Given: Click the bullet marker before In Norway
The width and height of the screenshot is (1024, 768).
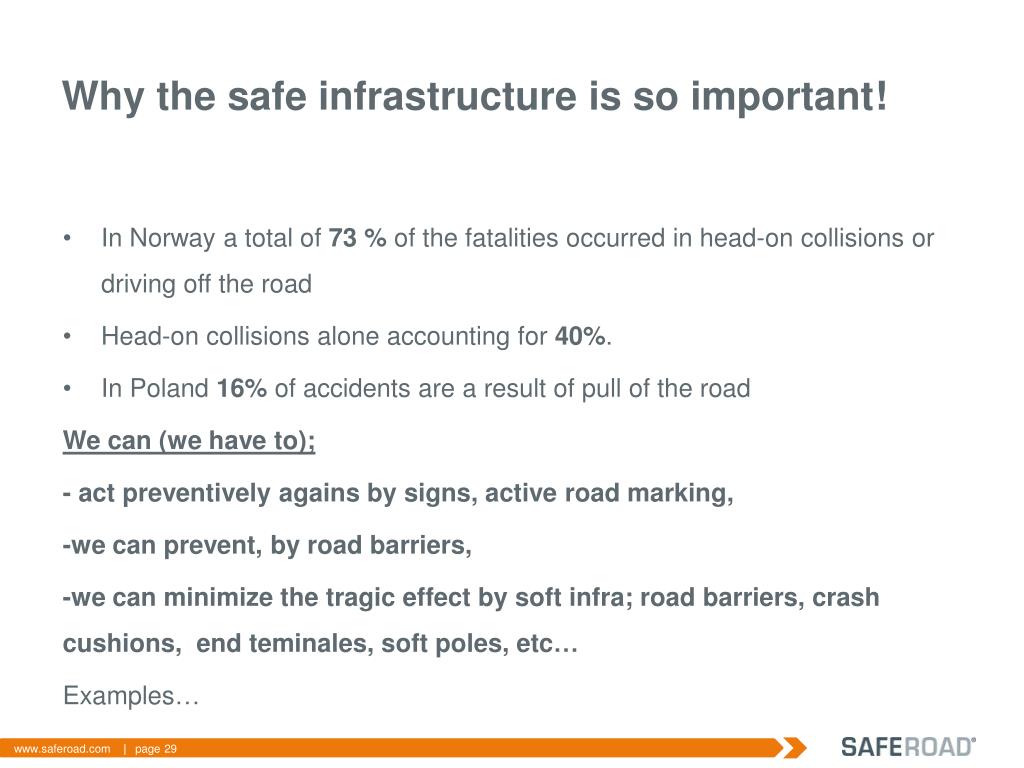Looking at the screenshot, I should (67, 239).
